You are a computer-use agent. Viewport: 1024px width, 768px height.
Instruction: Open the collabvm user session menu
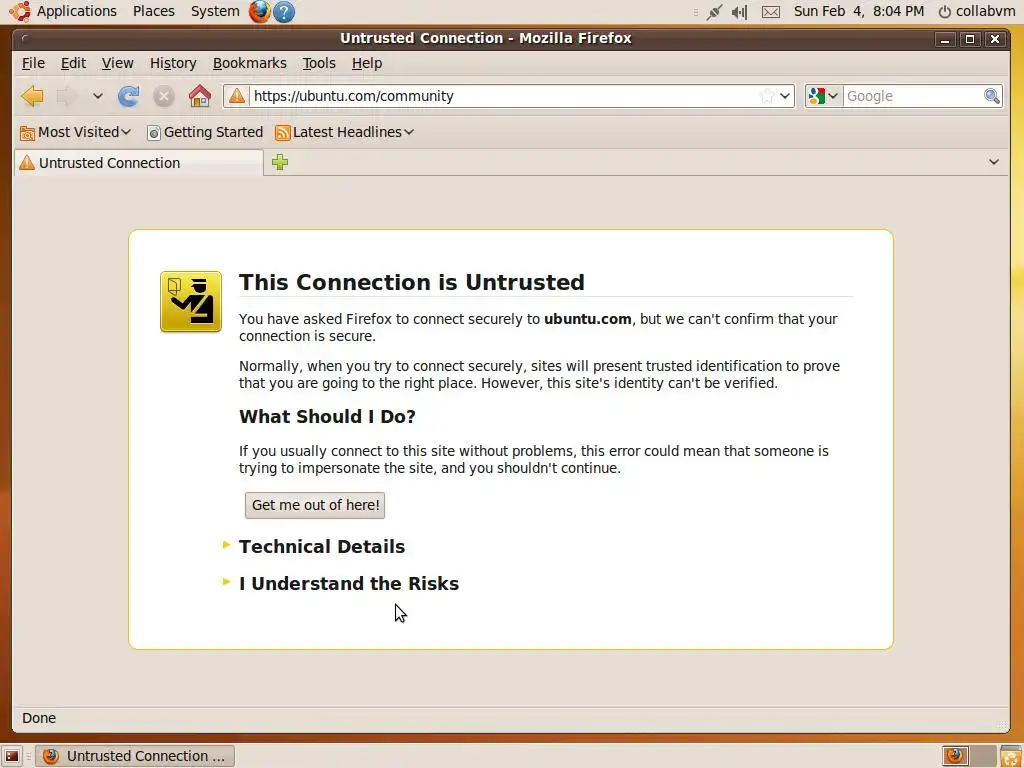(976, 11)
